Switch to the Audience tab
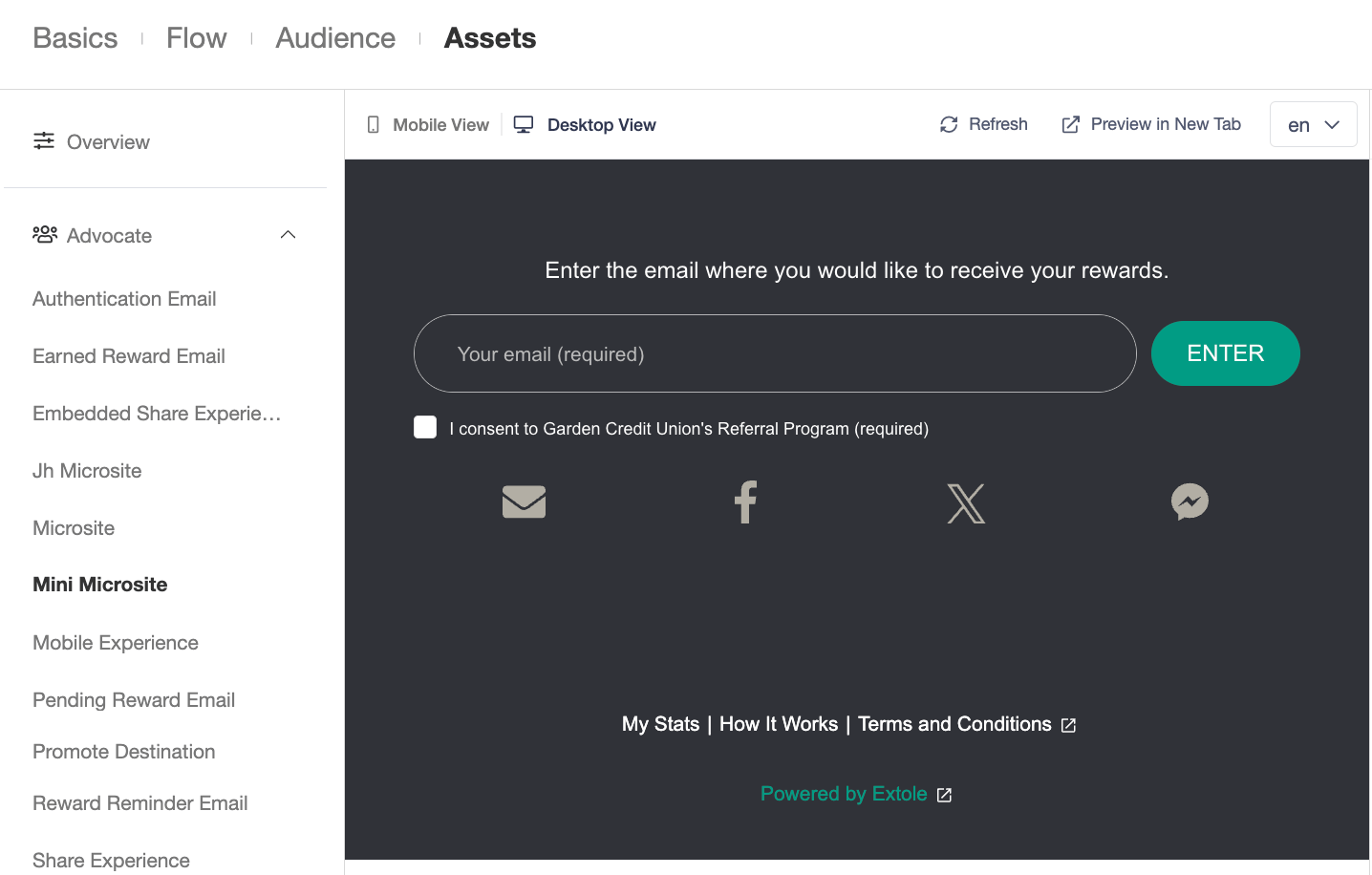Image resolution: width=1372 pixels, height=875 pixels. (x=335, y=38)
